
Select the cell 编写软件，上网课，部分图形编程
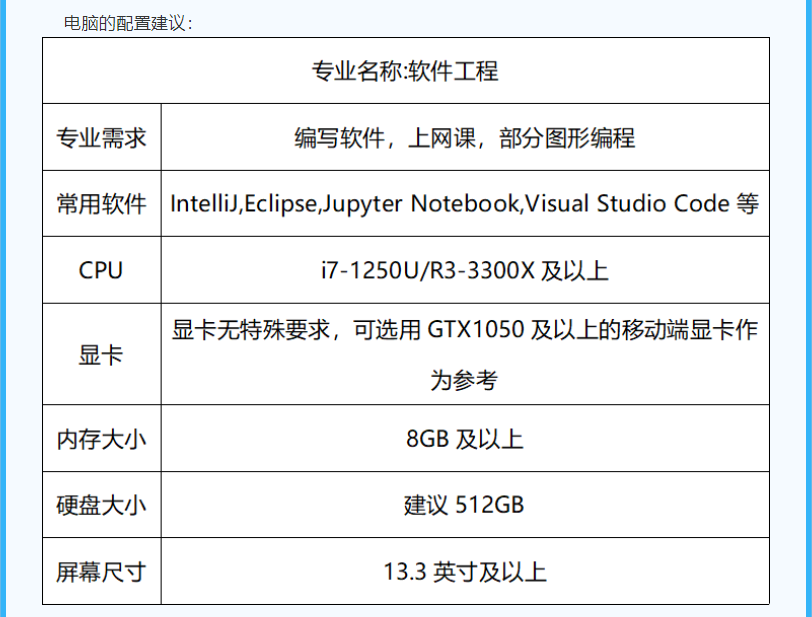coord(465,138)
